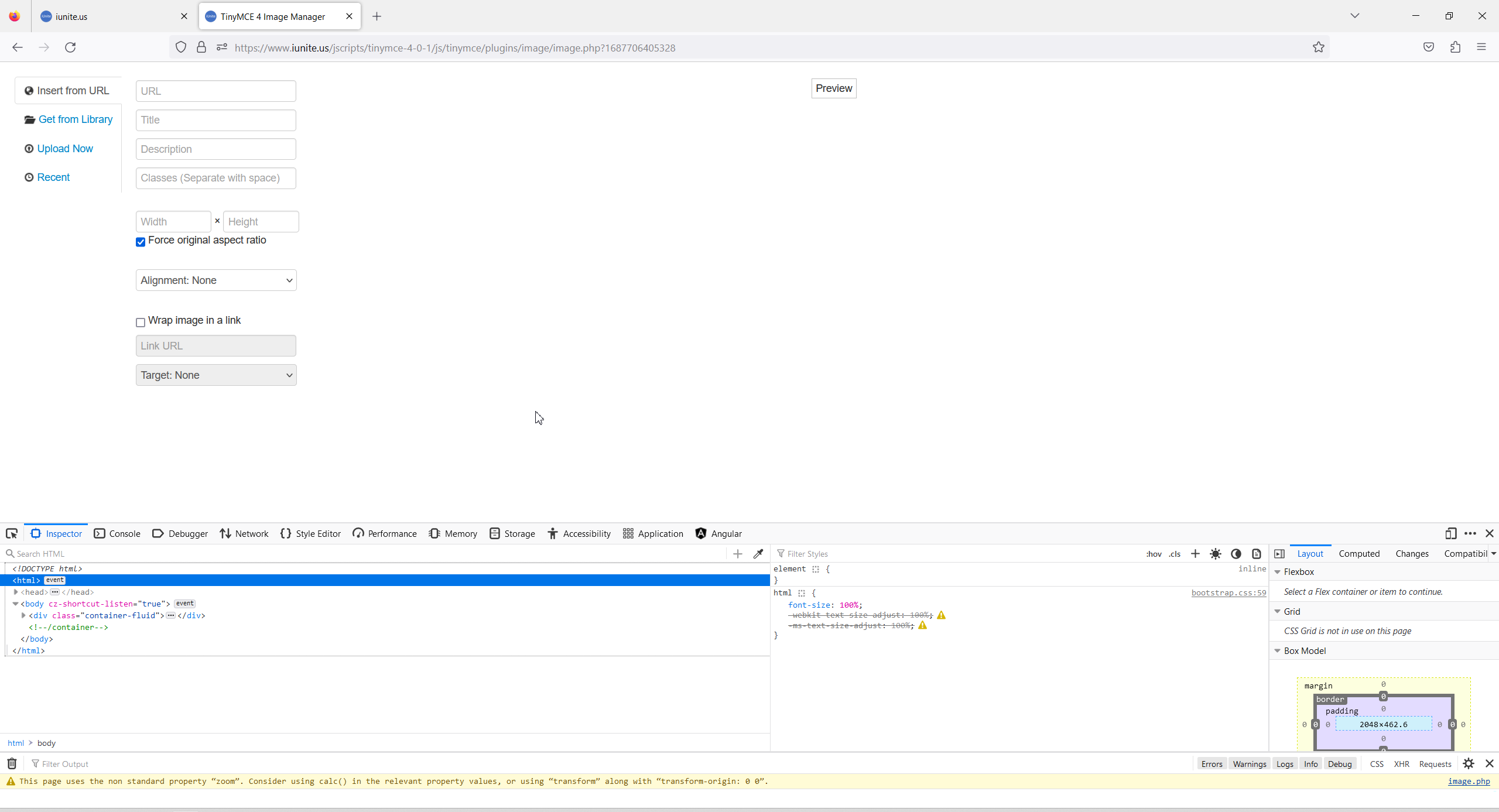The image size is (1499, 812).
Task: Expand the head element node
Action: [x=16, y=592]
